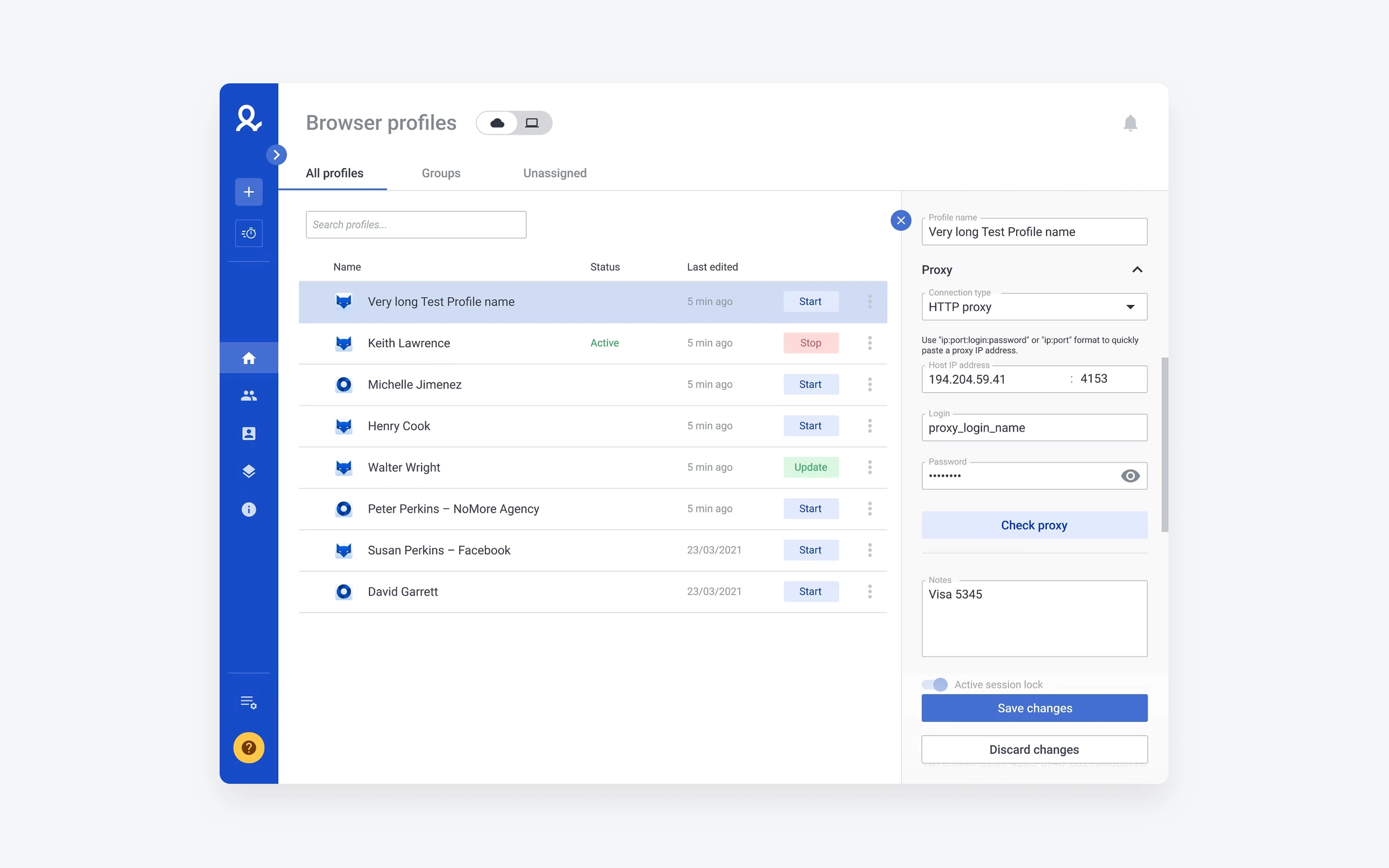This screenshot has height=868, width=1389.
Task: Open notifications with the bell icon
Action: point(1130,123)
